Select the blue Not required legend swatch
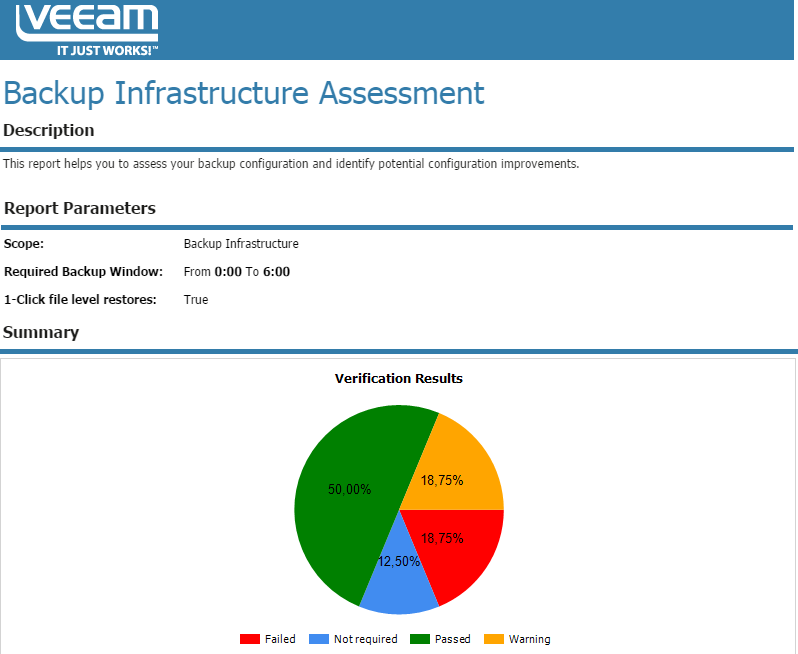The image size is (798, 654). [319, 639]
